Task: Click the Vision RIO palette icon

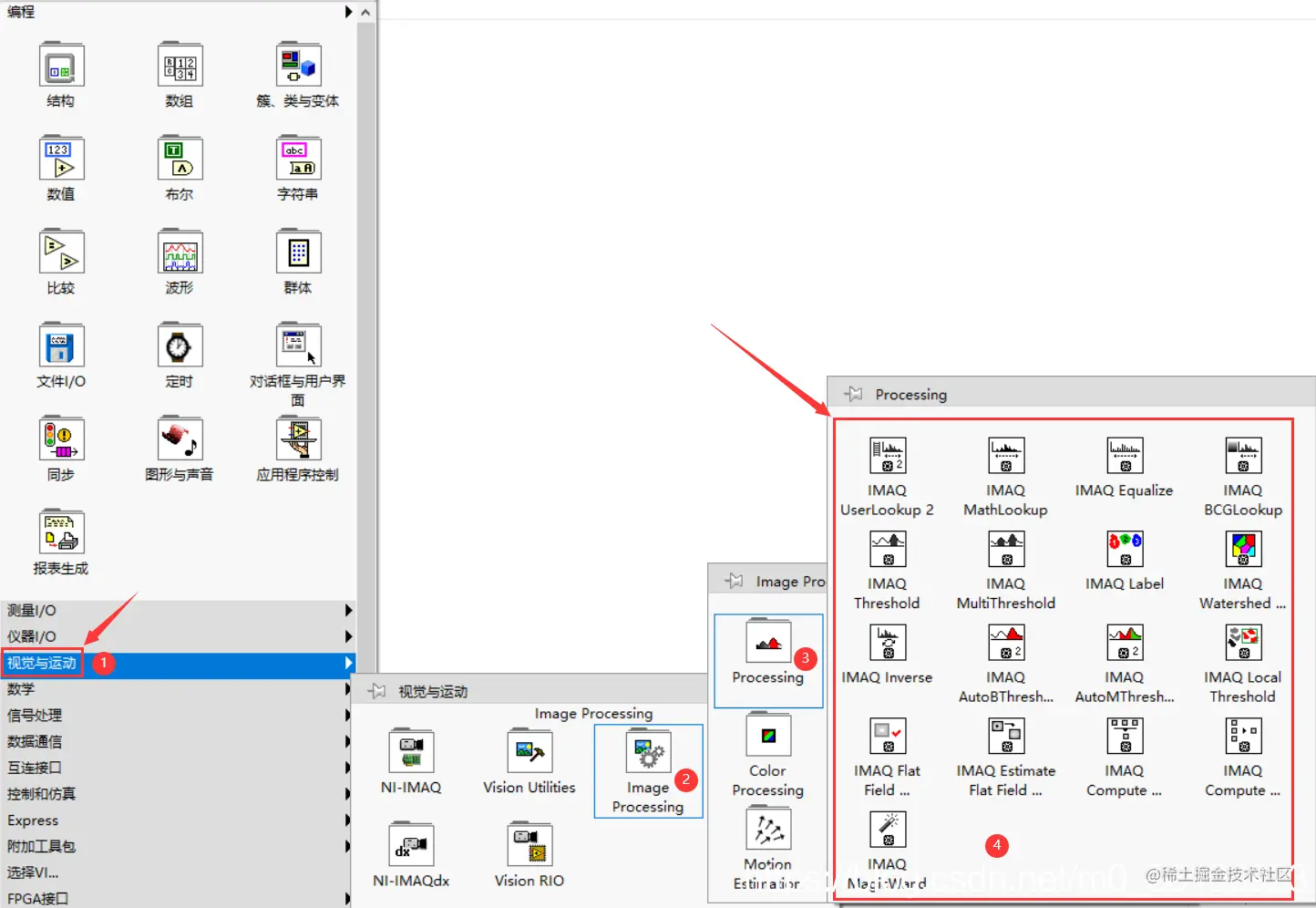Action: (529, 846)
